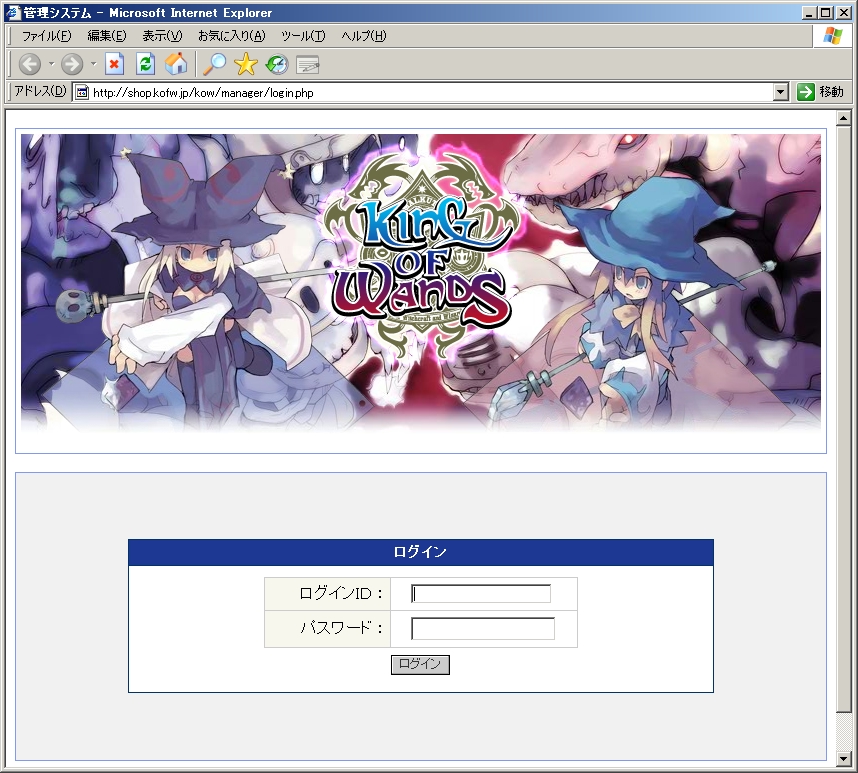
Task: Go to the Home page icon
Action: click(x=176, y=64)
